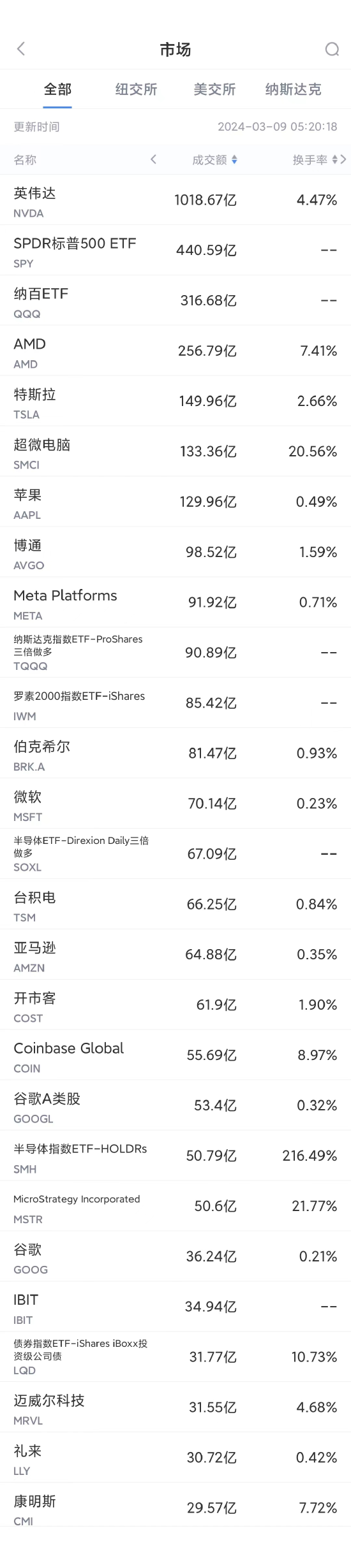Sort by 换手率 column arrows

coord(335,160)
